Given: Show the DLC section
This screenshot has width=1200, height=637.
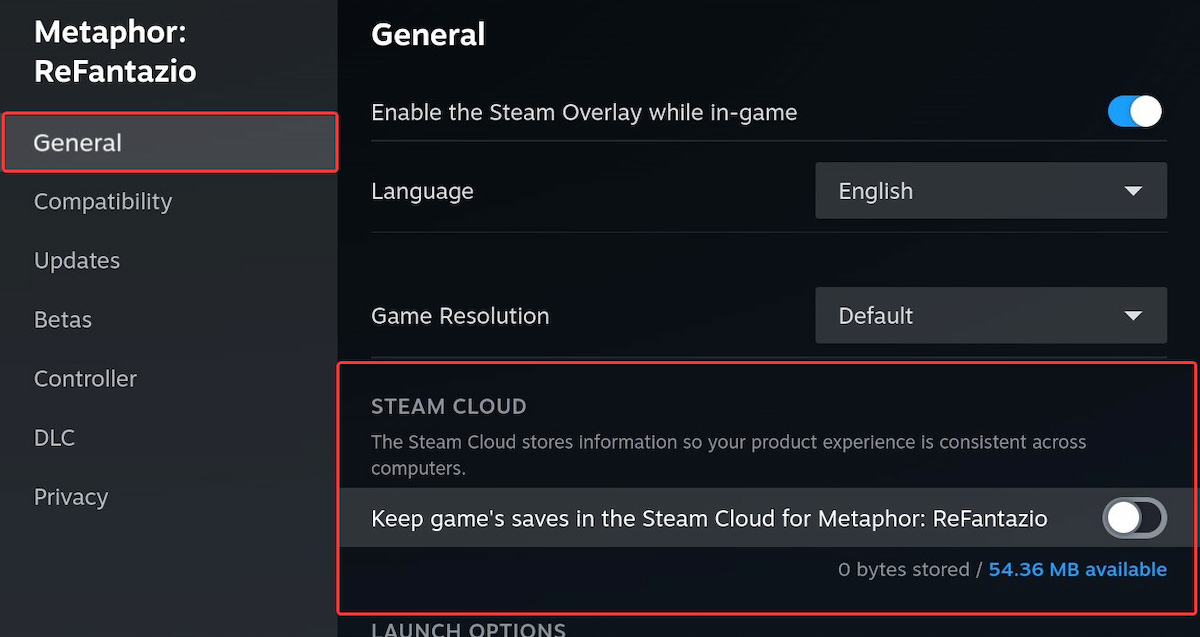Looking at the screenshot, I should [x=54, y=438].
